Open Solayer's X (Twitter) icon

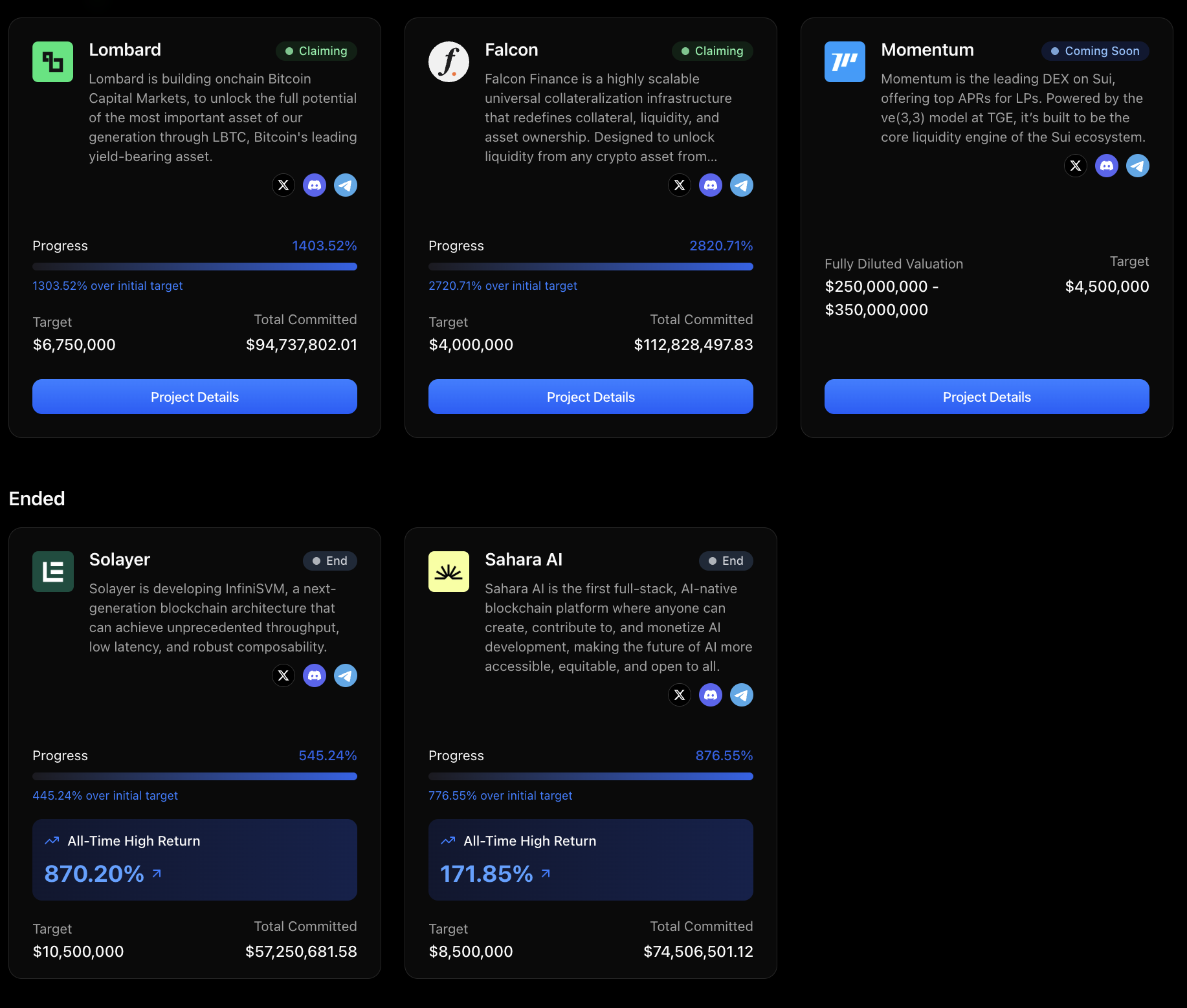click(283, 675)
